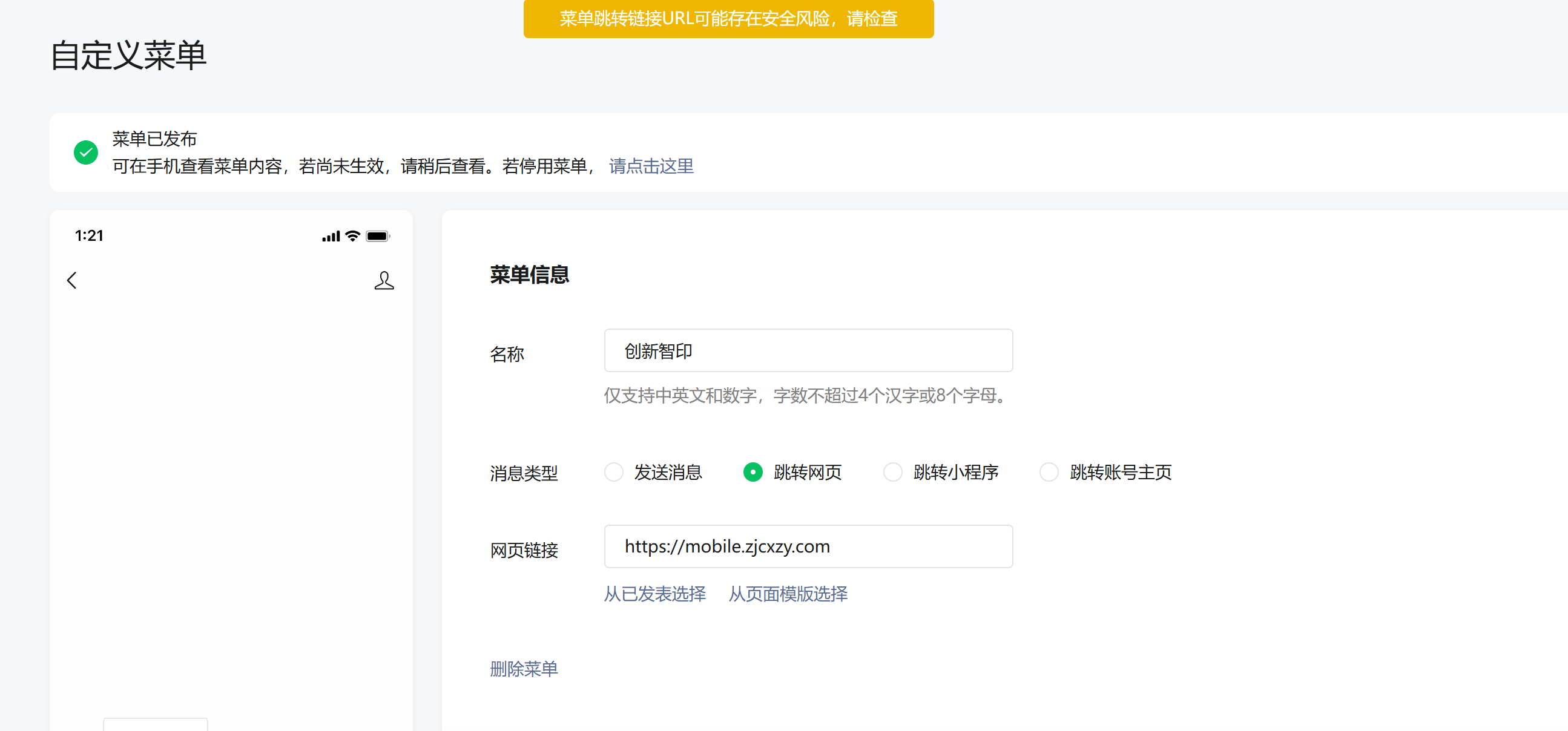
Task: Click the 请点击这里 link to disable menu
Action: 651,166
